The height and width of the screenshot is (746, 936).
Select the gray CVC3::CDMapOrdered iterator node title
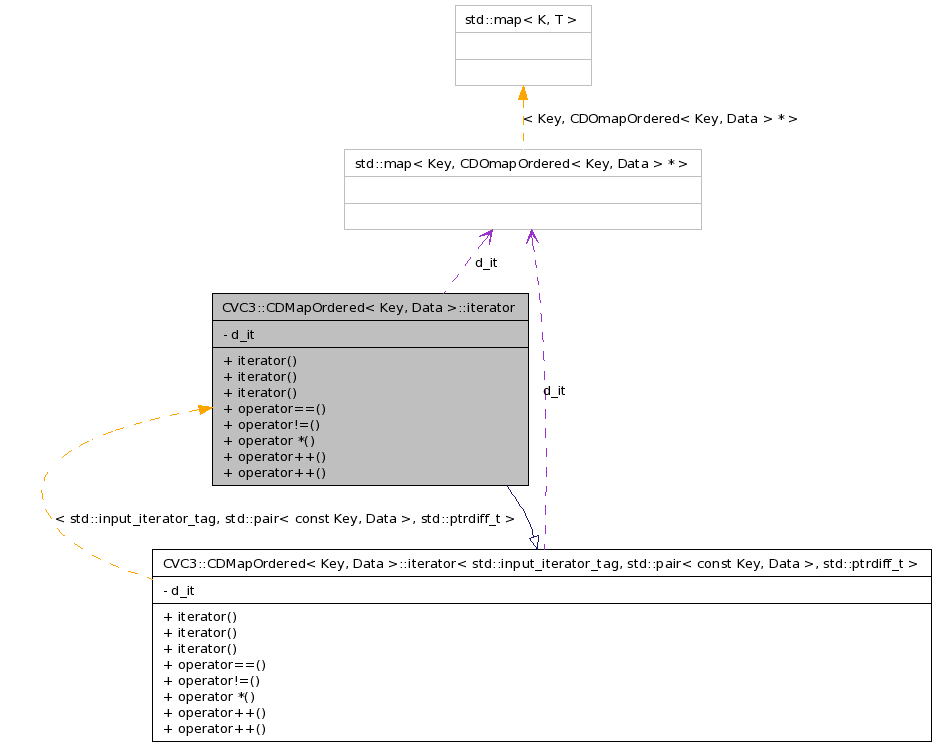coord(370,308)
